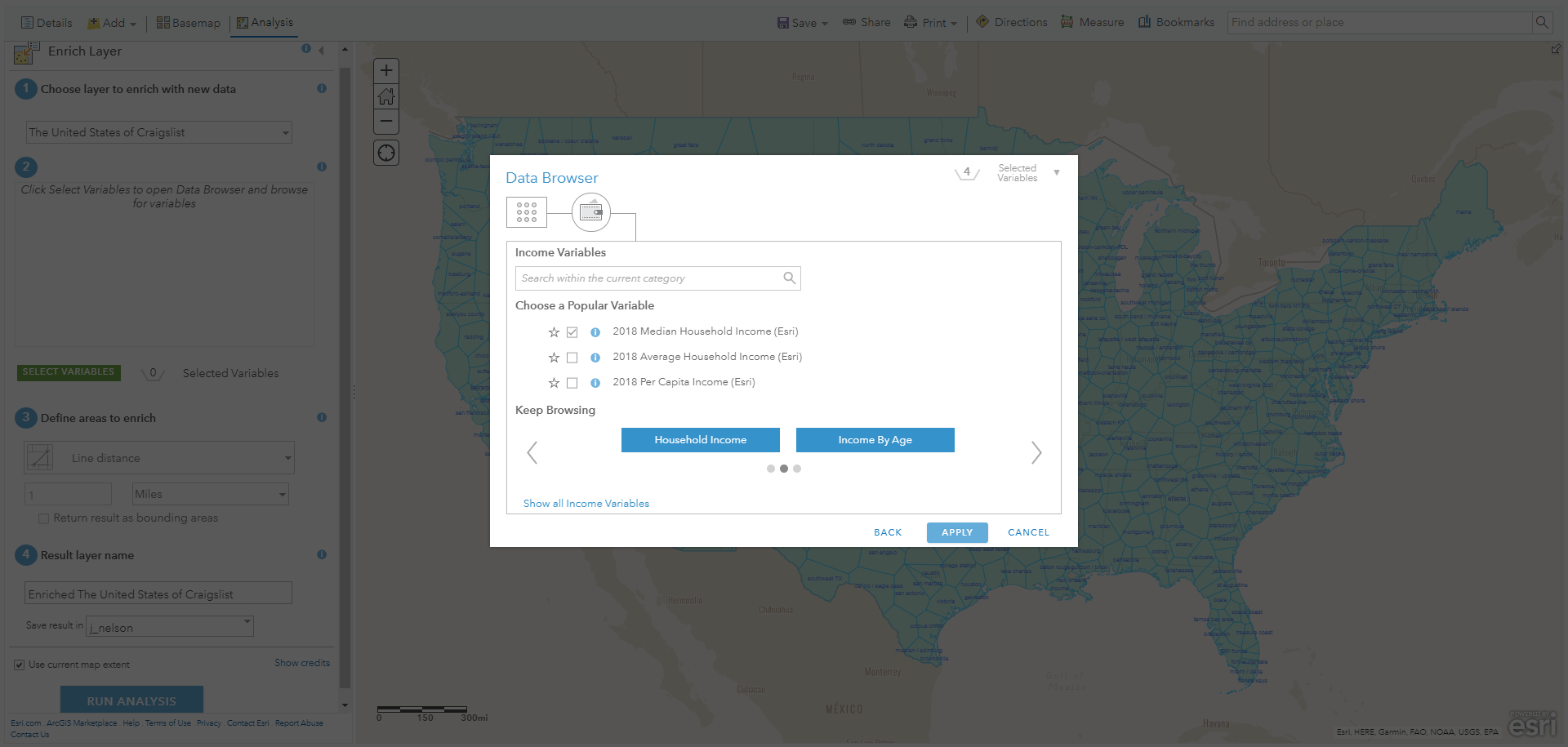Open the Save result in folder dropdown
Viewport: 1568px width, 747px height.
[x=170, y=626]
